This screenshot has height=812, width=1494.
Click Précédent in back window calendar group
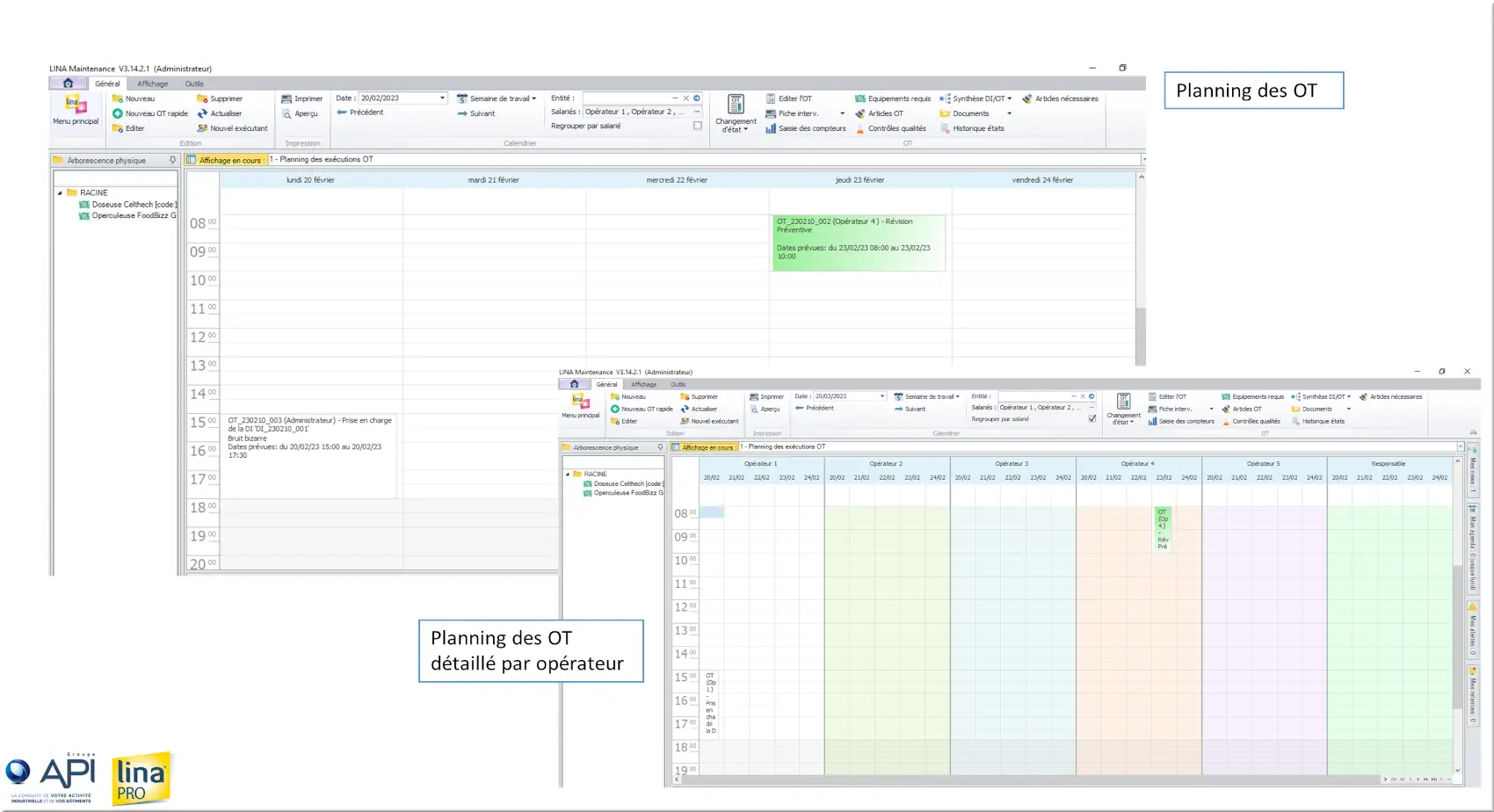pyautogui.click(x=360, y=112)
